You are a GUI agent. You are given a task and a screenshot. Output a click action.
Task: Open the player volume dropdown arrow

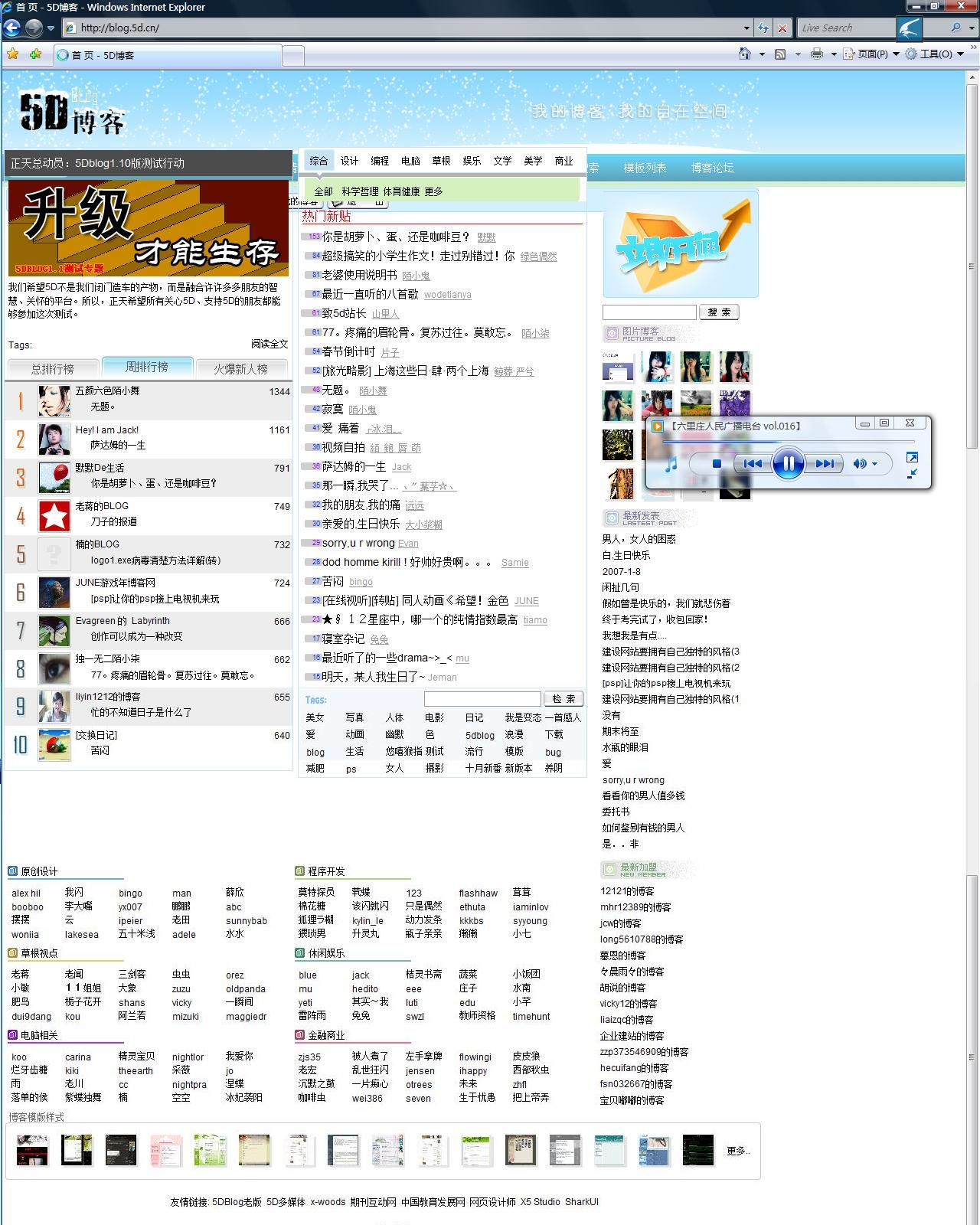coord(875,463)
